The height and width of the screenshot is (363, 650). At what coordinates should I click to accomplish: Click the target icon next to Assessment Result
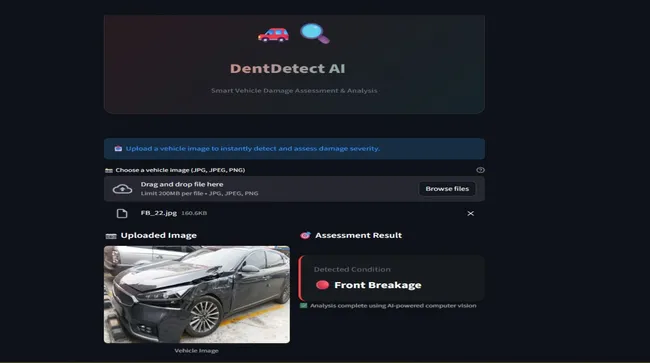point(305,235)
